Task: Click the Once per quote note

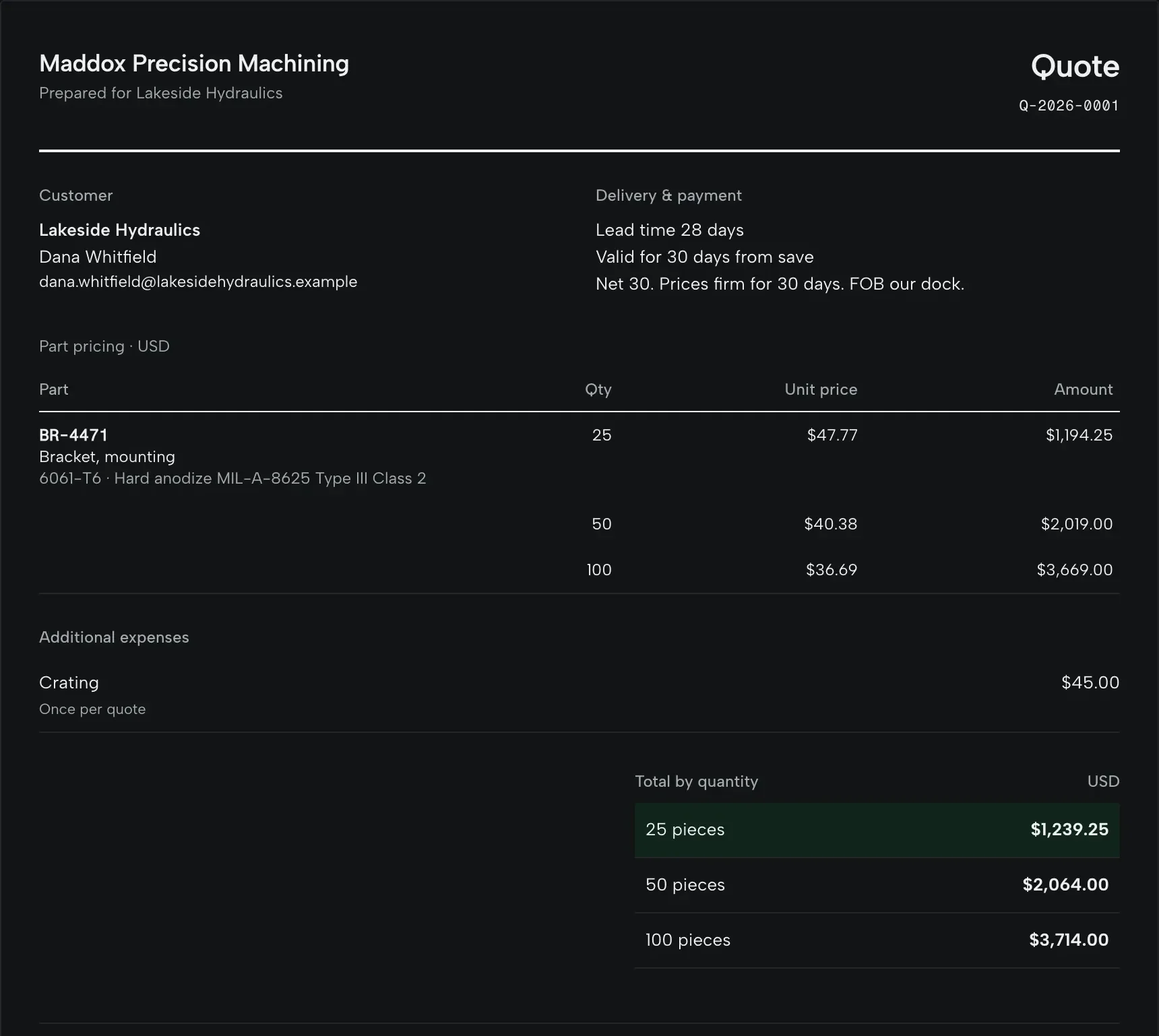Action: pyautogui.click(x=92, y=709)
